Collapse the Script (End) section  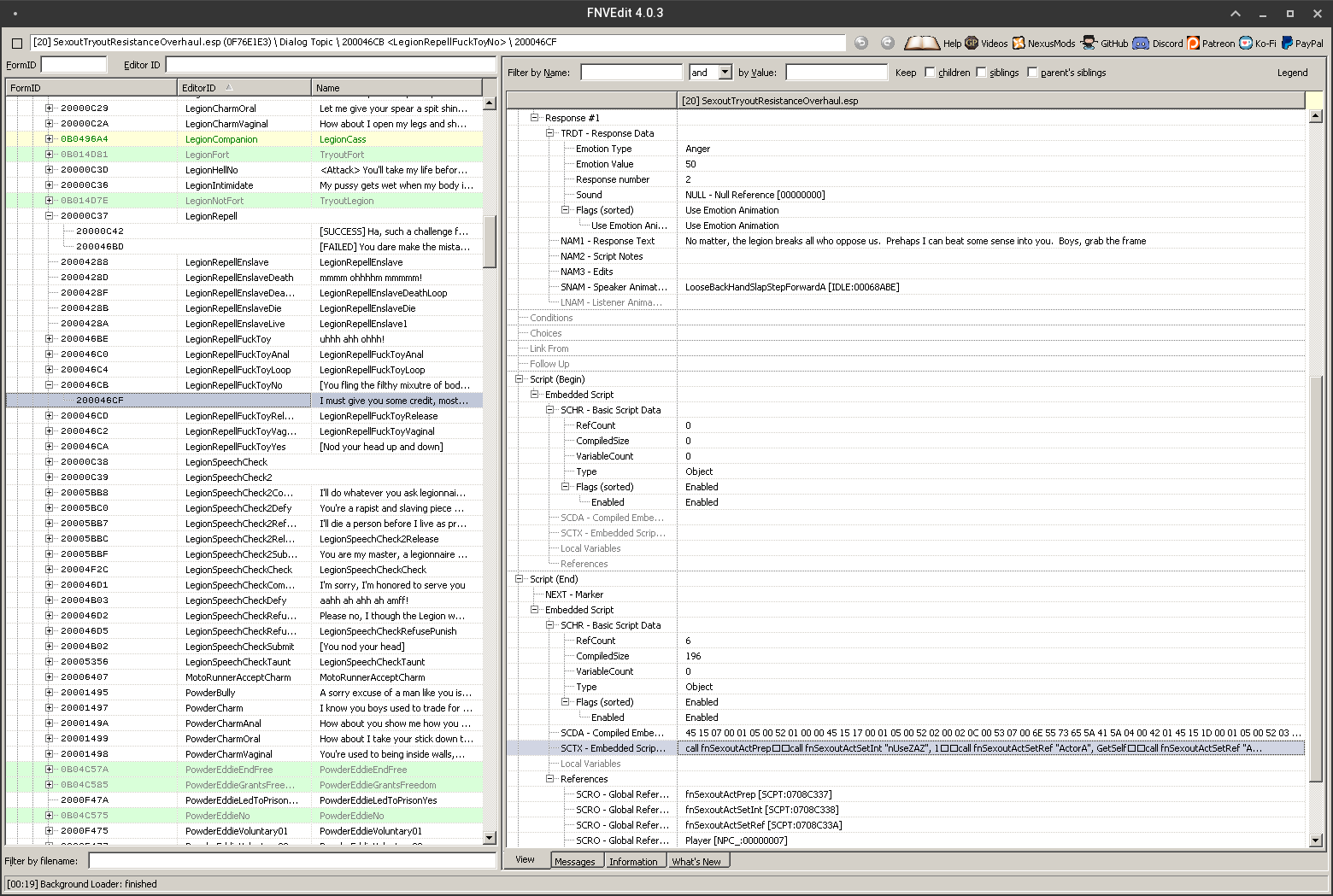pos(520,579)
